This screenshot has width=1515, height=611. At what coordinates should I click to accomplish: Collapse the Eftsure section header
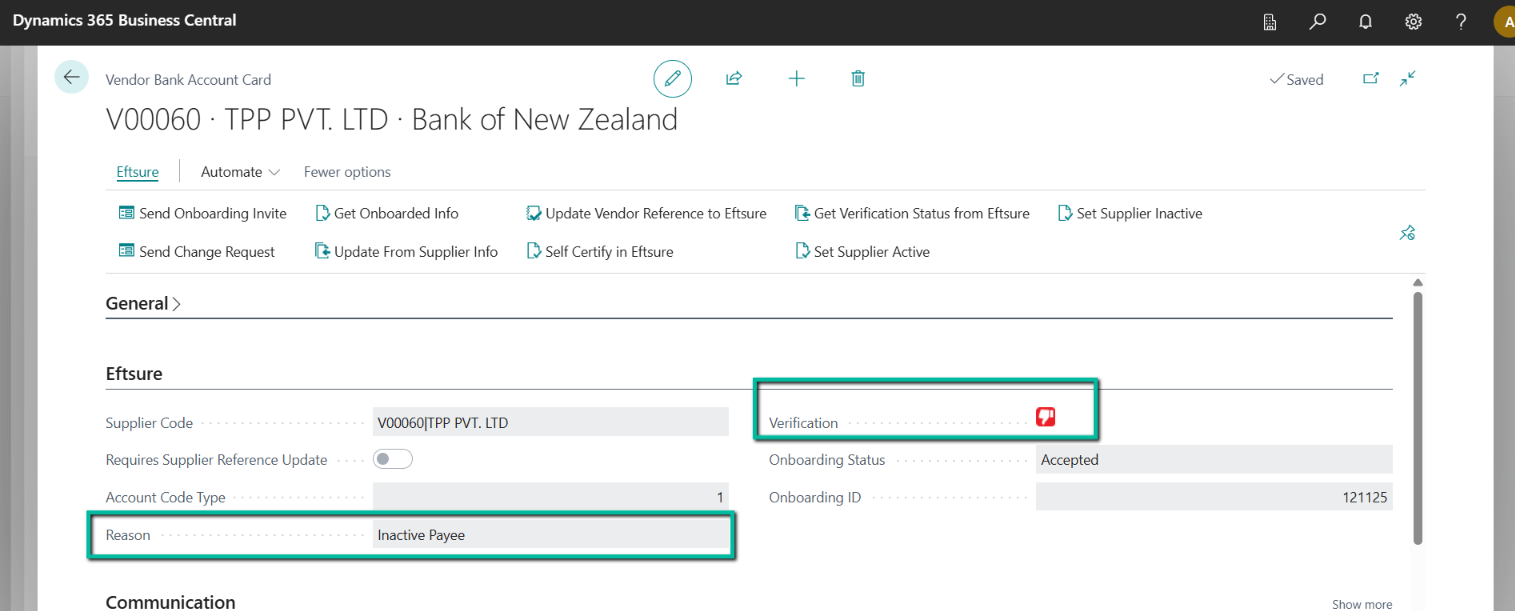coord(134,374)
